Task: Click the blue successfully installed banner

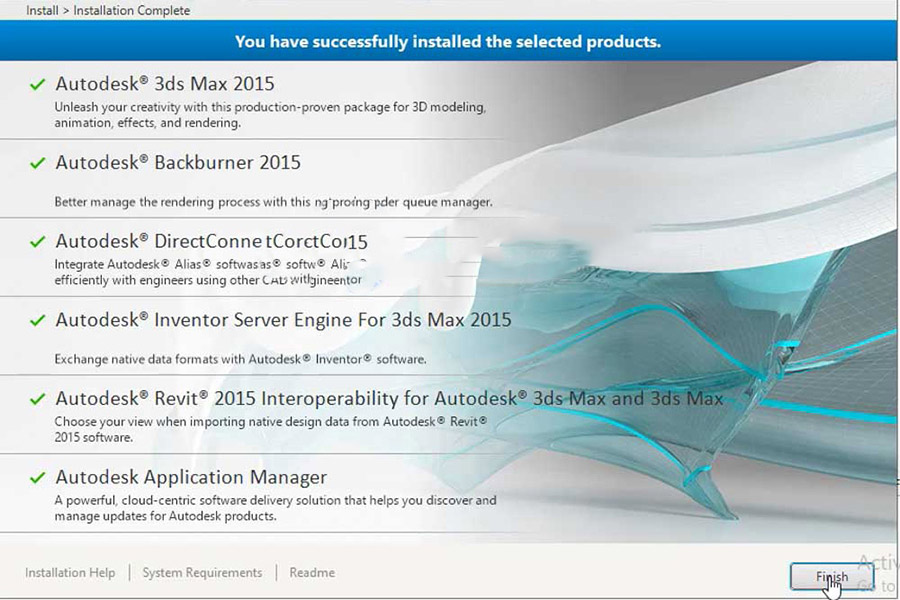Action: click(x=448, y=42)
